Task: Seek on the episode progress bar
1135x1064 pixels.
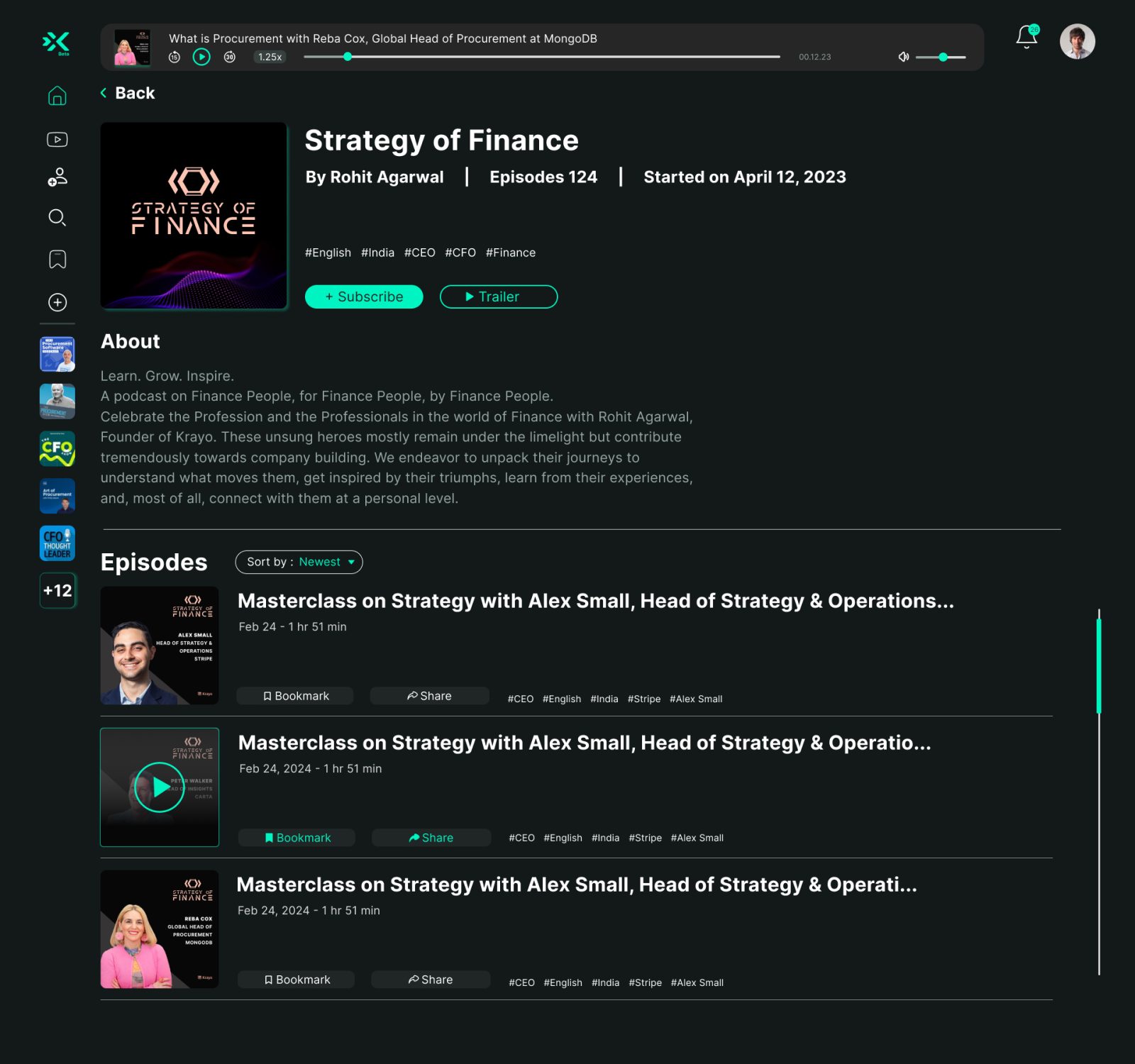Action: (x=542, y=57)
